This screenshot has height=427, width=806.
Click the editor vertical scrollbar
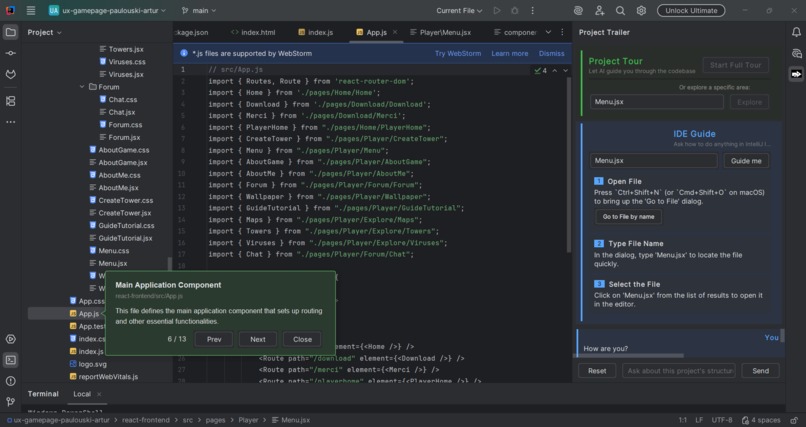(x=569, y=164)
